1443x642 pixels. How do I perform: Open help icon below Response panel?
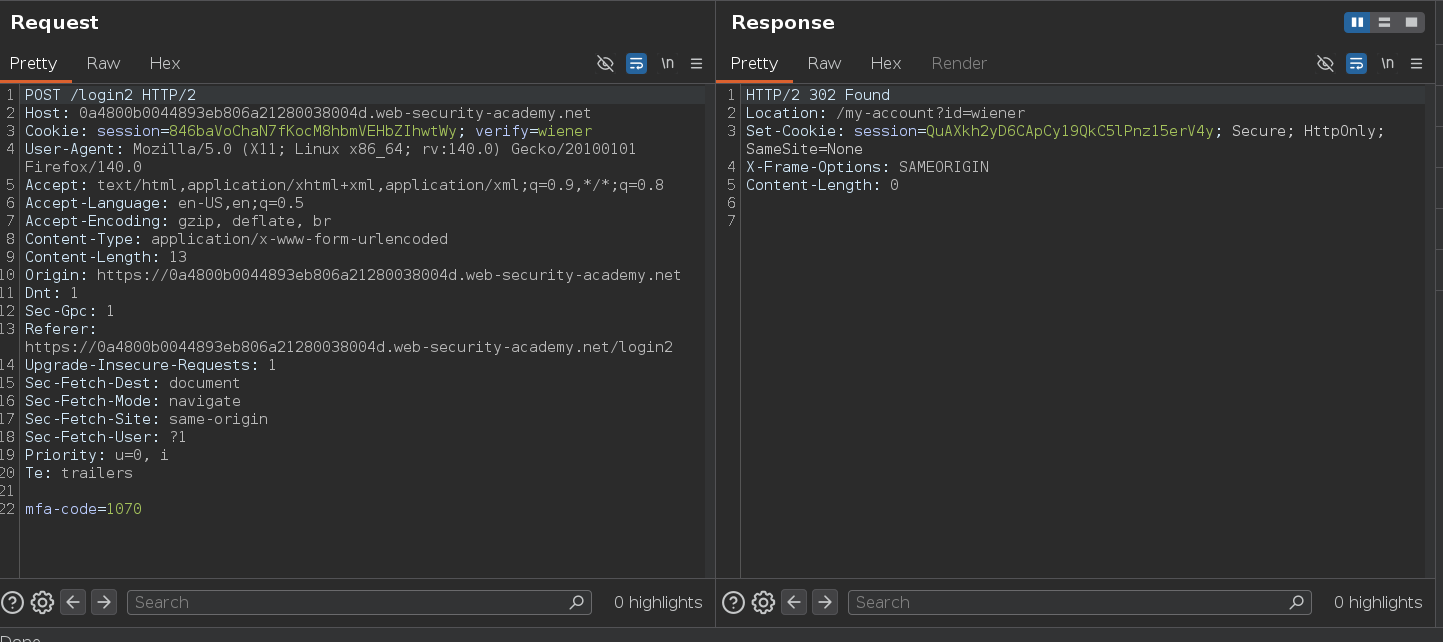733,602
